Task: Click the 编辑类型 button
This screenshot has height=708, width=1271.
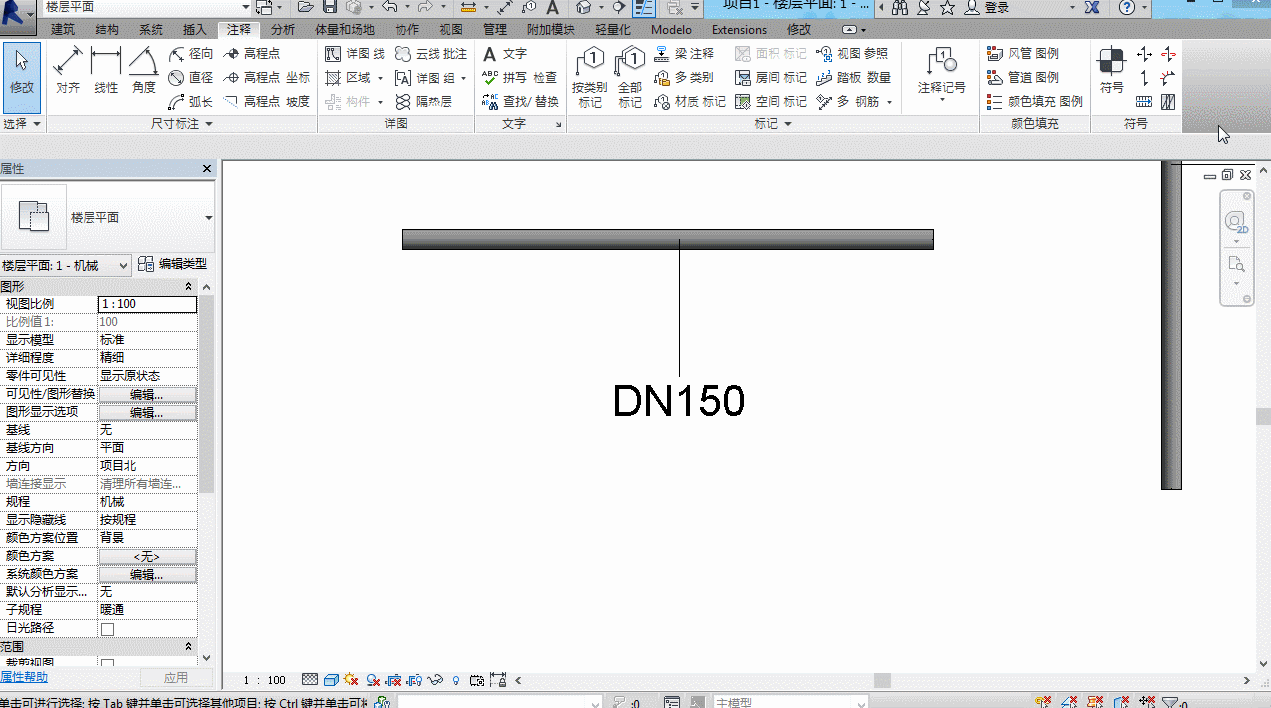Action: pyautogui.click(x=173, y=264)
